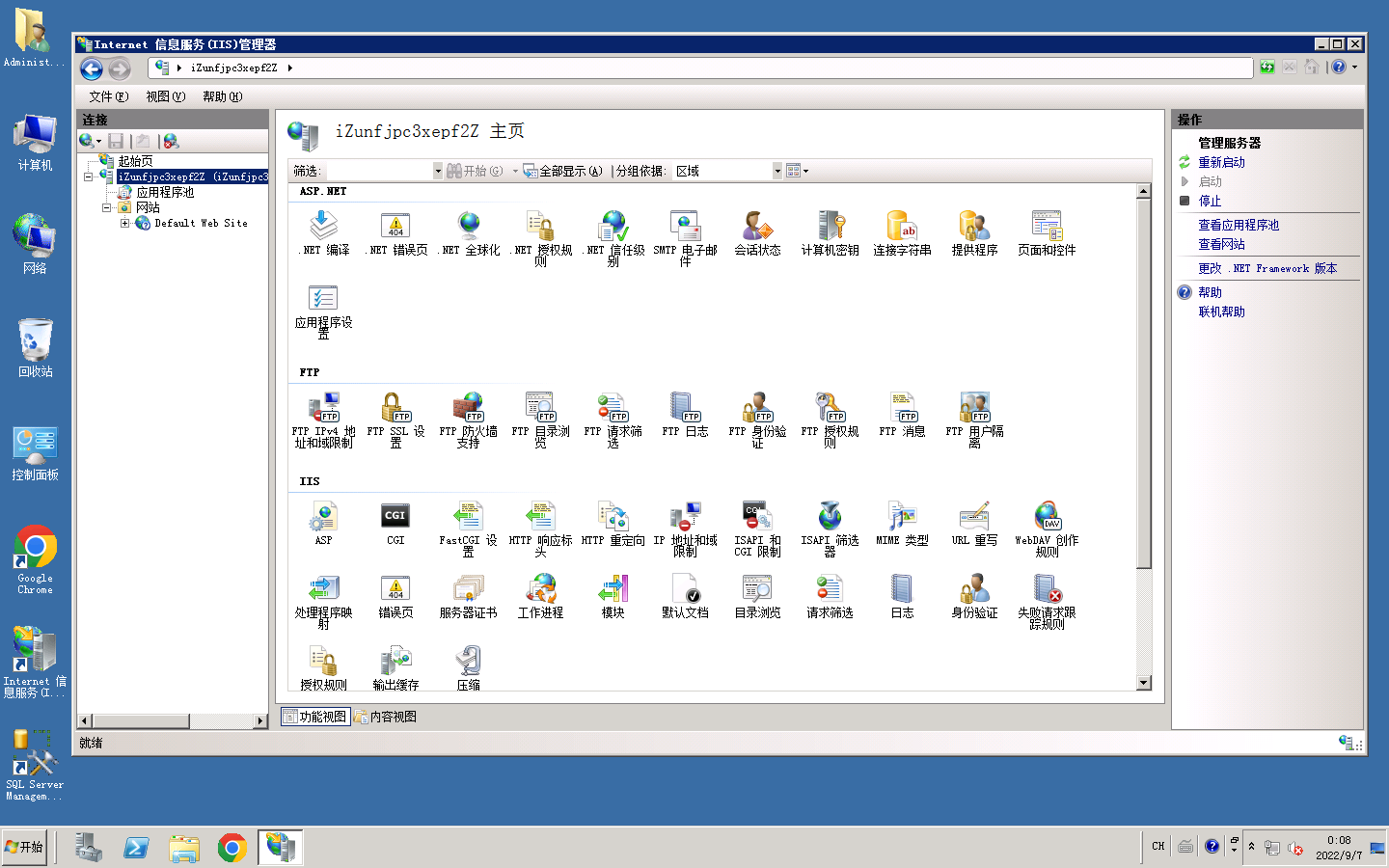
Task: Open the 工作进程 icon
Action: click(x=540, y=596)
